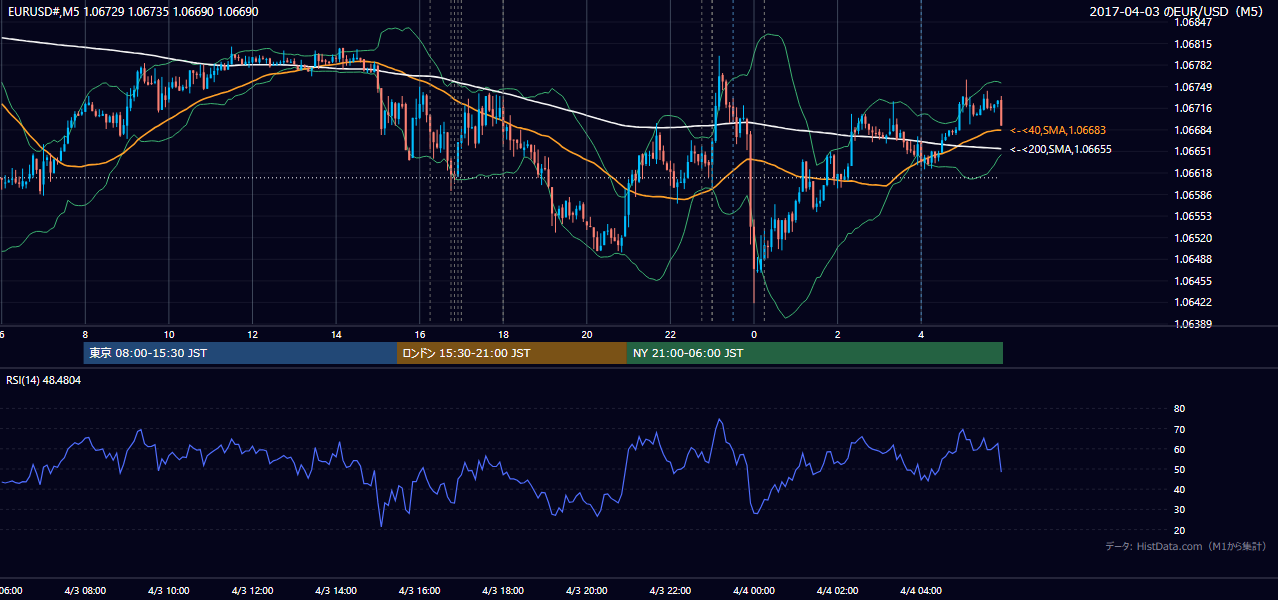Click price axis value 1.06815
This screenshot has height=600, width=1278.
pyautogui.click(x=1193, y=44)
